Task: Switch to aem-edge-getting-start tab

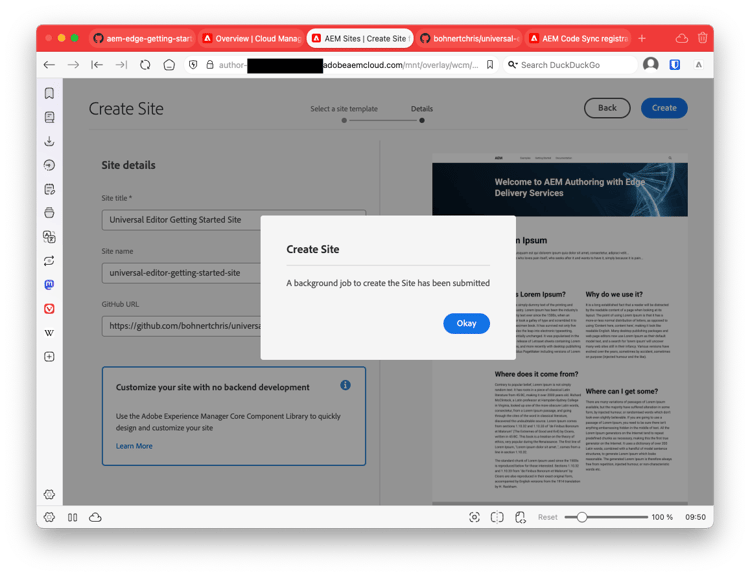Action: (142, 38)
